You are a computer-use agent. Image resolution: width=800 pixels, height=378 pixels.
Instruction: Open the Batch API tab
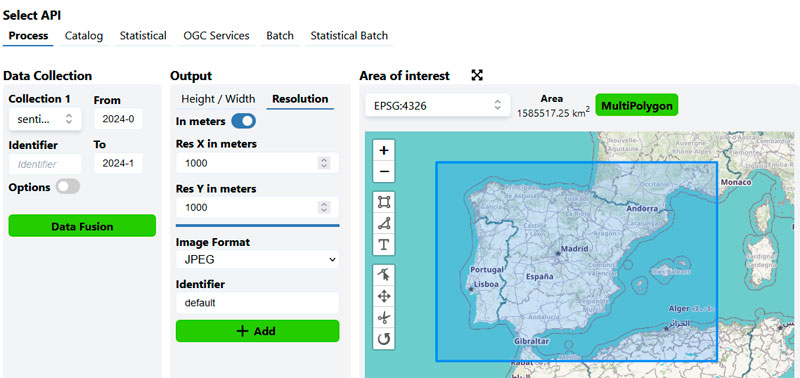coord(280,36)
